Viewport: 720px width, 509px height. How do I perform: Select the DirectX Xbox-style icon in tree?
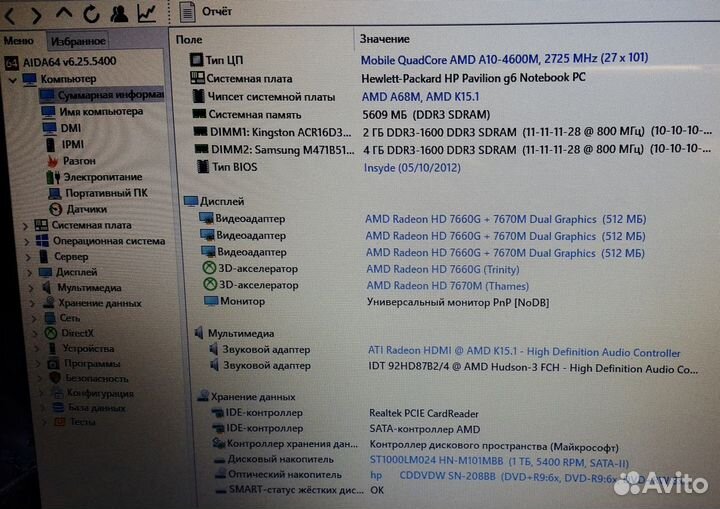[x=51, y=333]
